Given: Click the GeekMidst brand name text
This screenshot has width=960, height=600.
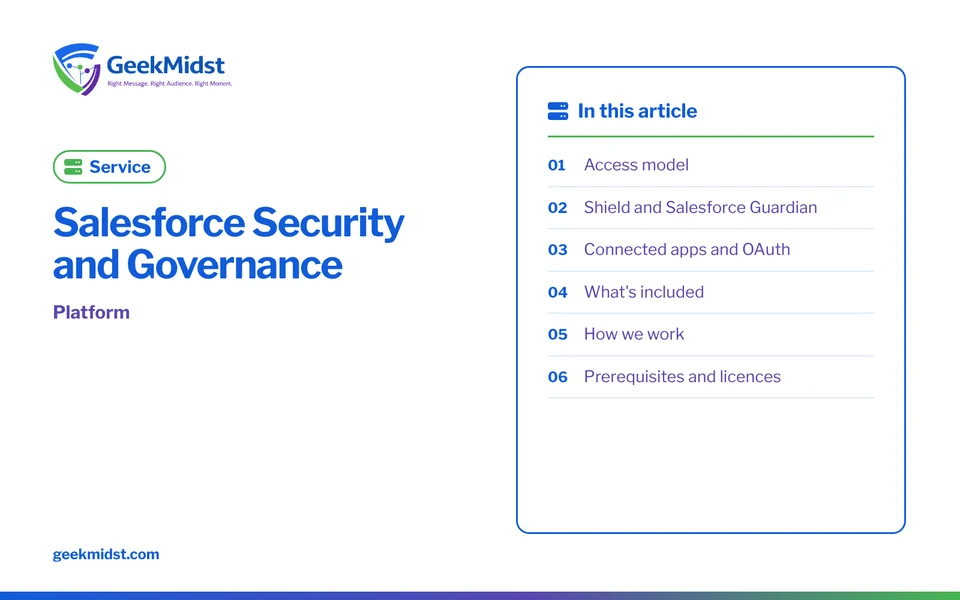Looking at the screenshot, I should (x=165, y=64).
